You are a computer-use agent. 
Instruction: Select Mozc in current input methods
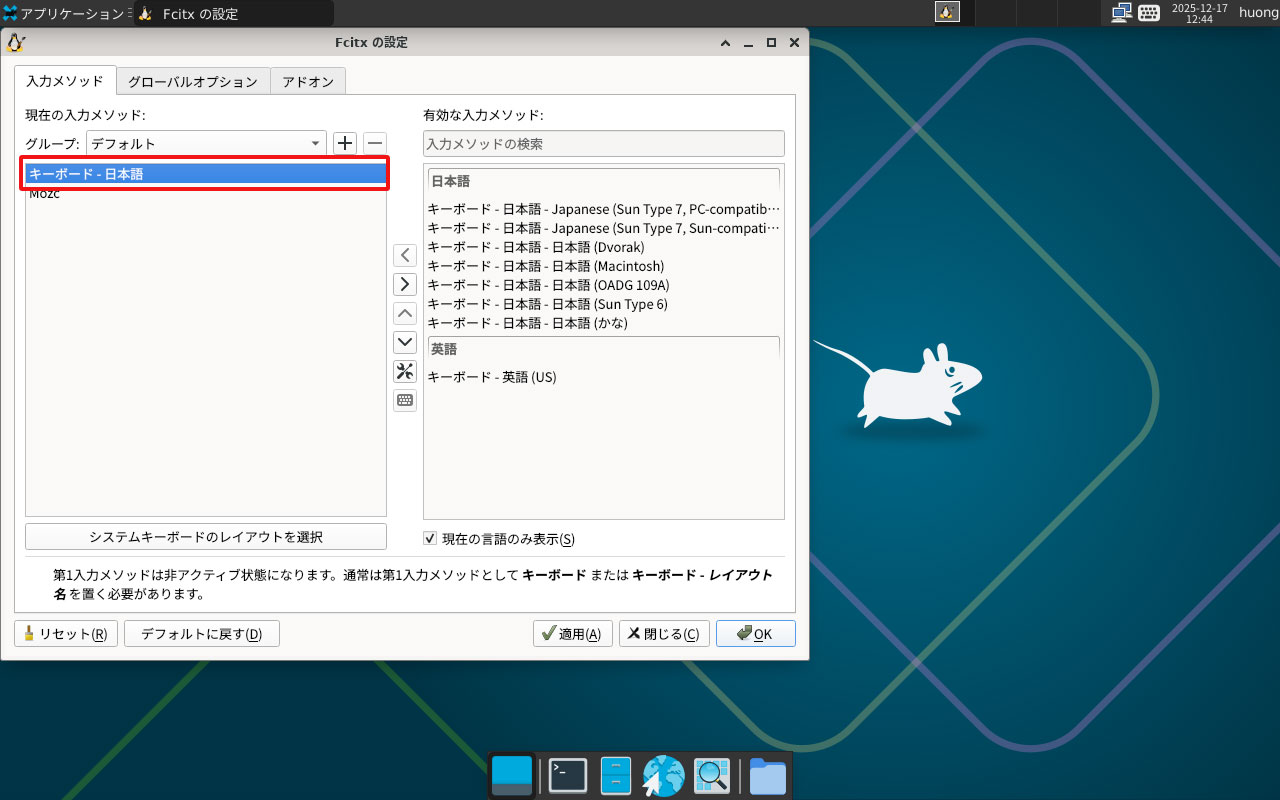(x=45, y=194)
